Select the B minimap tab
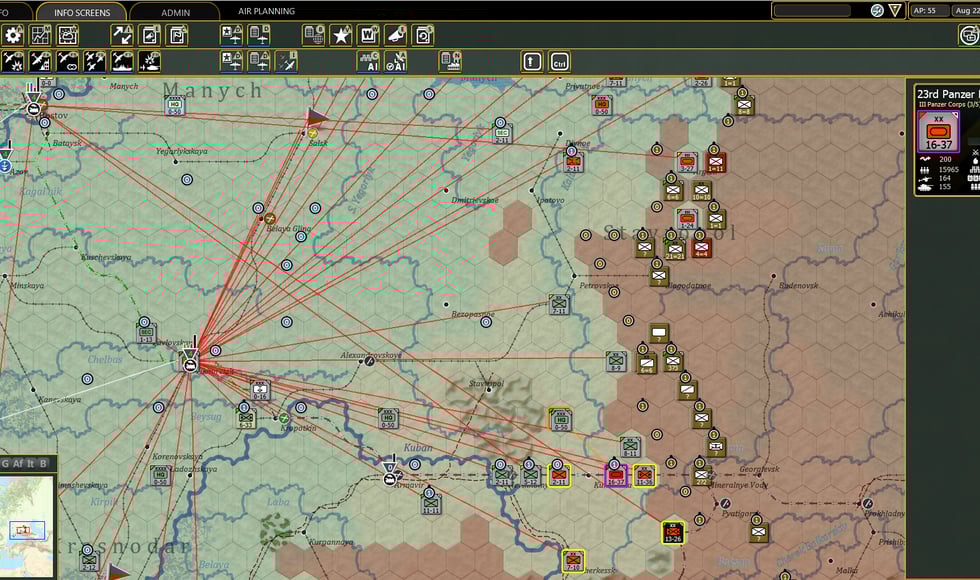This screenshot has width=980, height=580. (43, 463)
